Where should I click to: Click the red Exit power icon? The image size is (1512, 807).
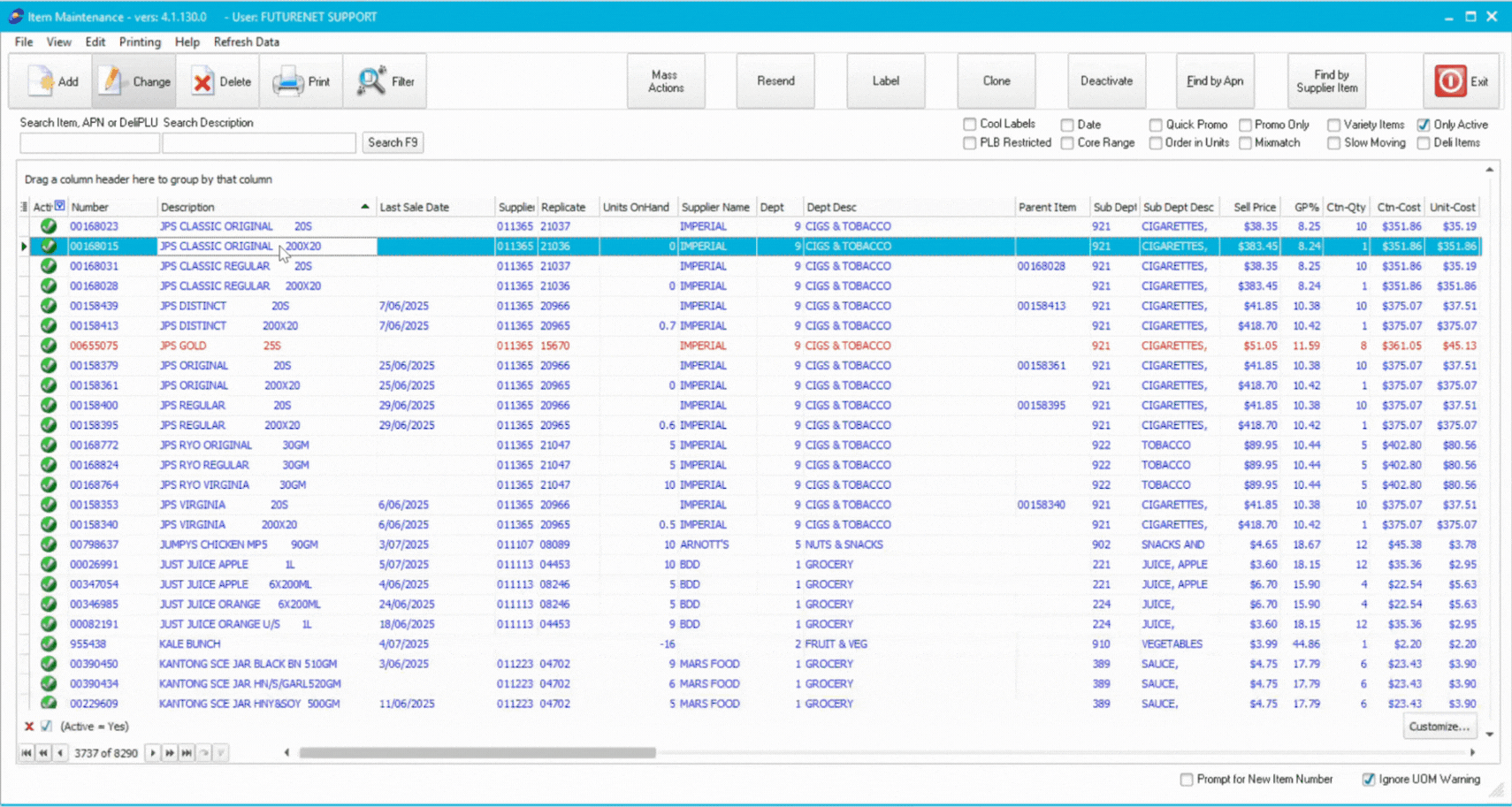1450,81
